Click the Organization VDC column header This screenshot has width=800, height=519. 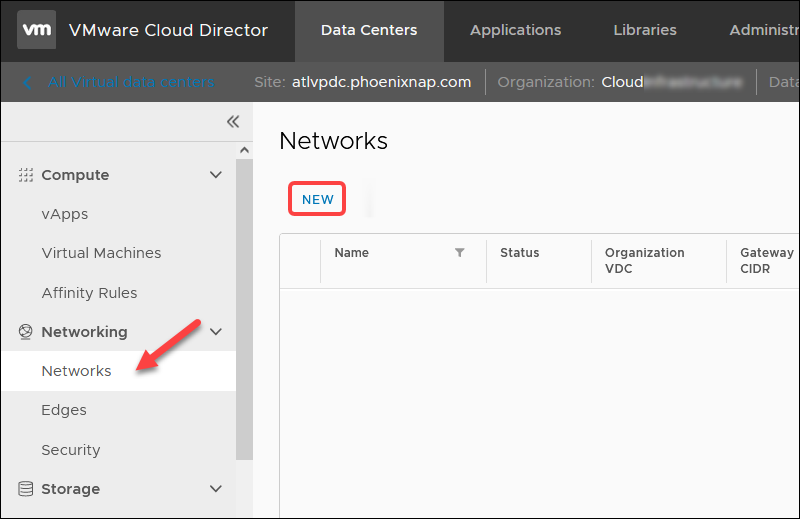point(644,261)
